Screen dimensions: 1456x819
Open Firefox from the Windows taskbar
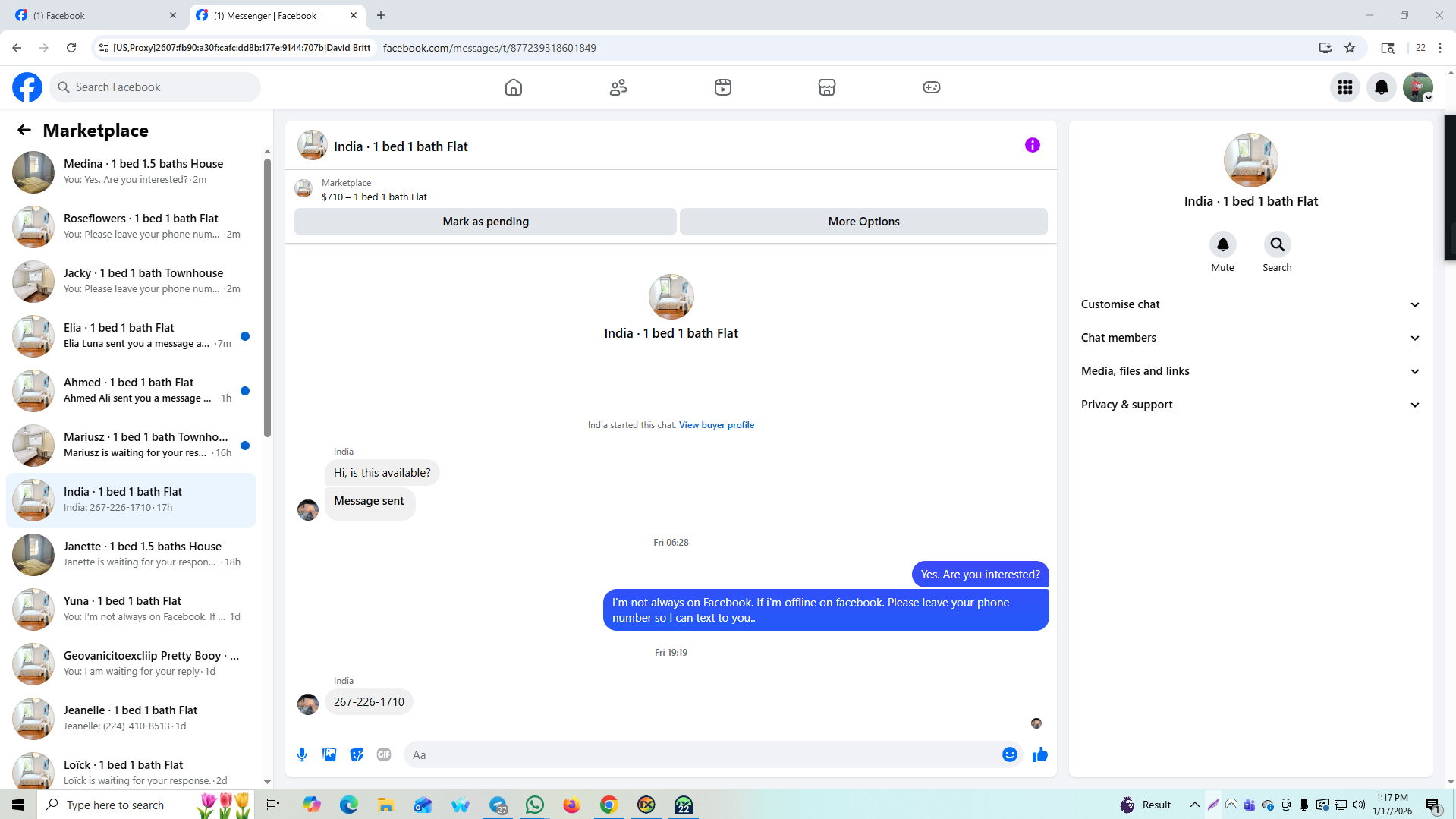coord(571,805)
